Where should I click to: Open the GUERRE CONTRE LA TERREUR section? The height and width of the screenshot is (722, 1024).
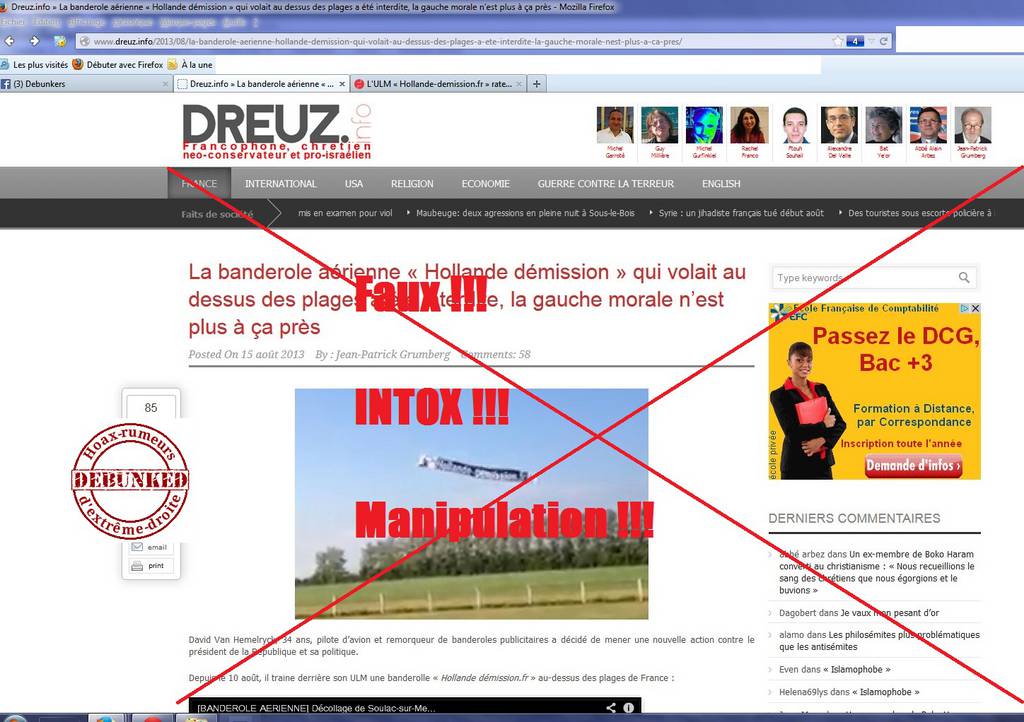(x=605, y=183)
